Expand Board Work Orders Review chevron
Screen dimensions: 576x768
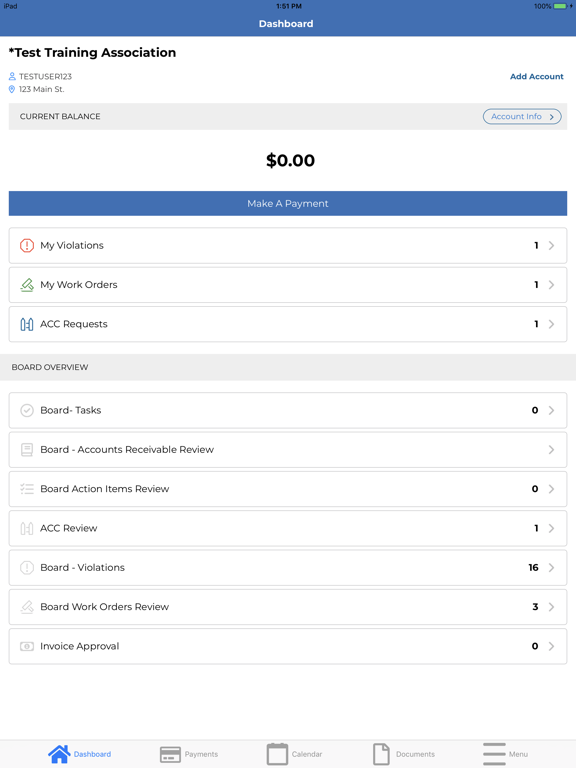pos(552,607)
